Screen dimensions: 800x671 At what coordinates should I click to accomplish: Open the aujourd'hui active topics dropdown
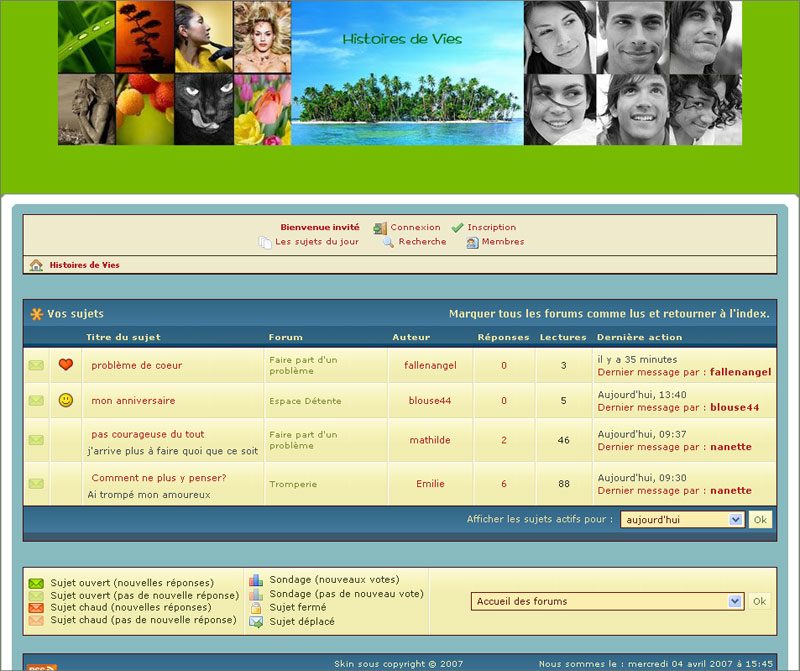coord(682,519)
